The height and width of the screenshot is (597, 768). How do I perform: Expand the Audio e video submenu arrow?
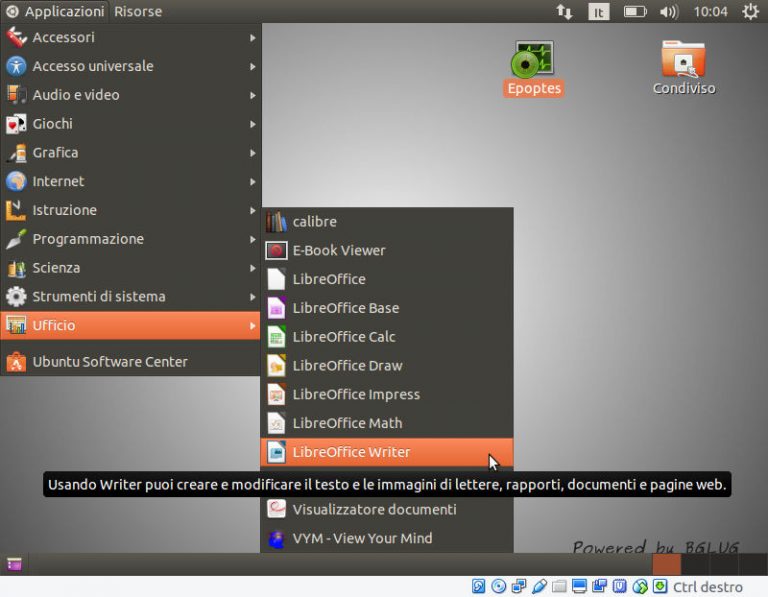[252, 95]
